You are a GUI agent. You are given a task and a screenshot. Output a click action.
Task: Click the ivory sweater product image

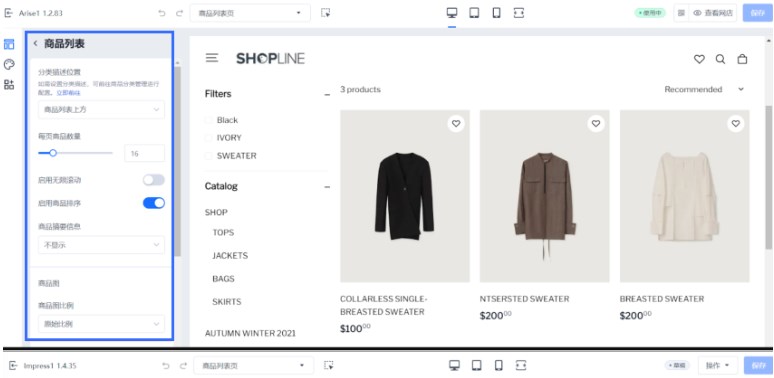pos(685,196)
